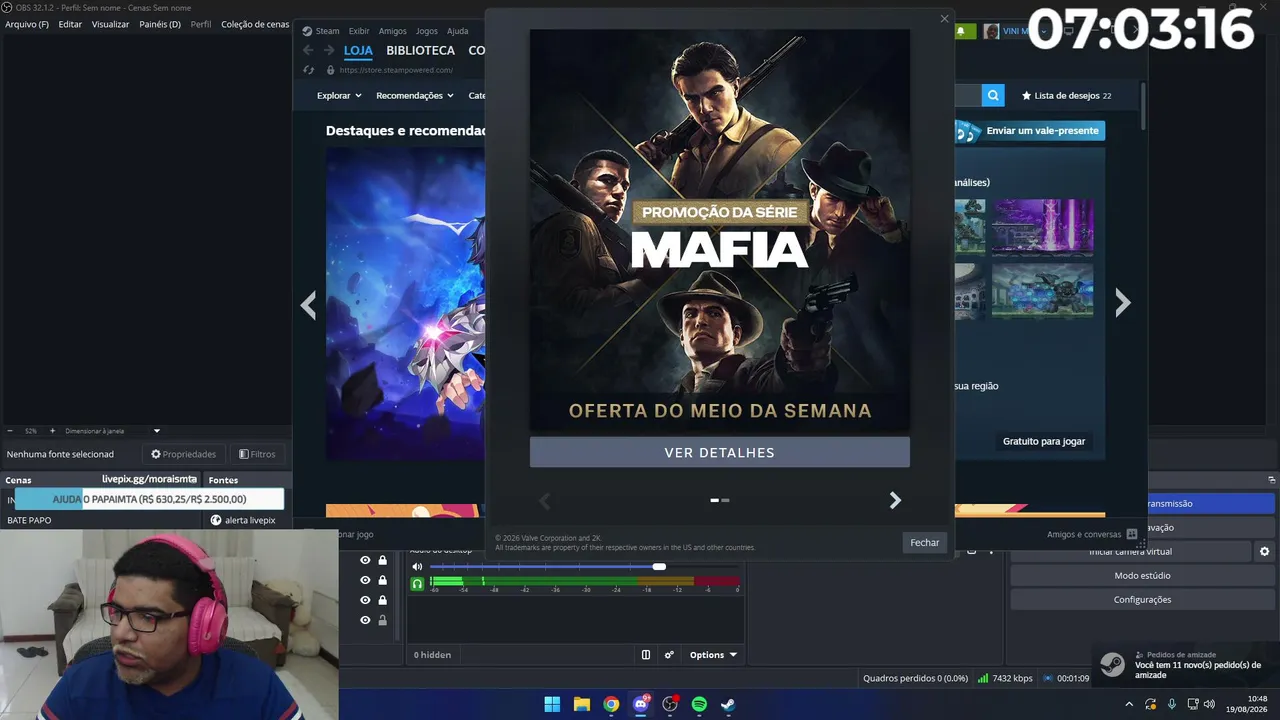Open virtual camera settings gear

[1265, 551]
